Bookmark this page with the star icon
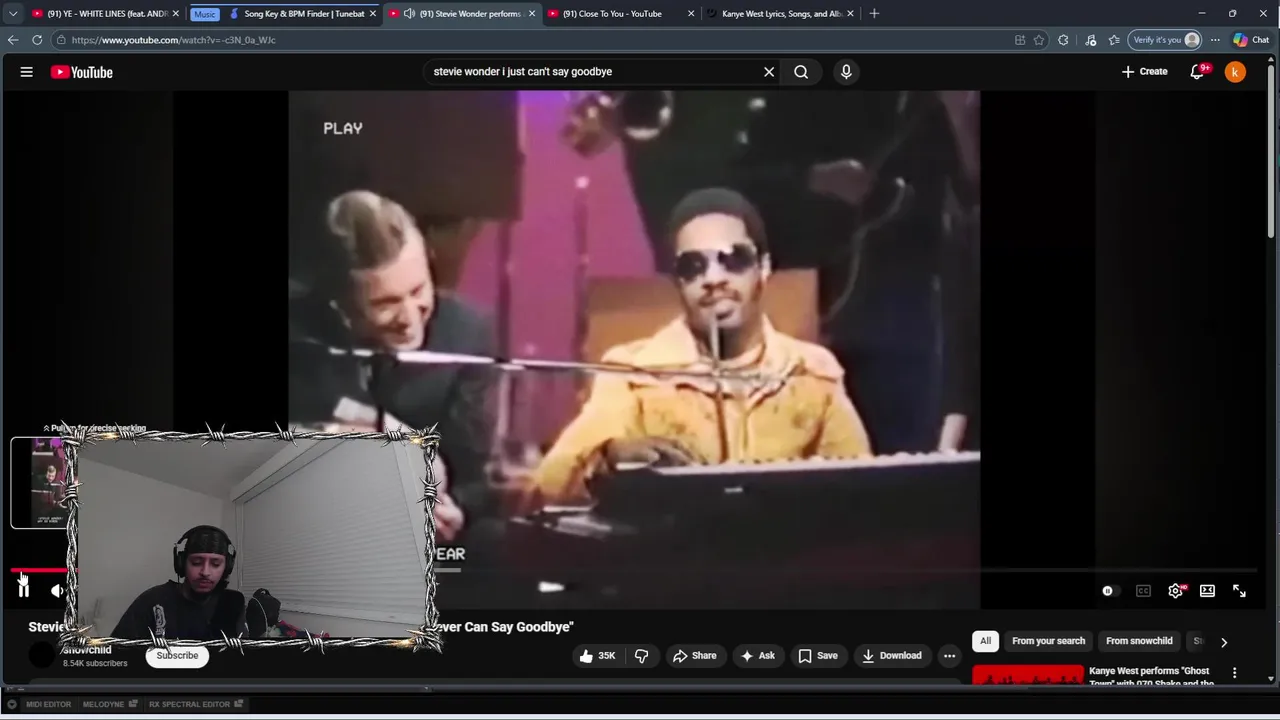Viewport: 1280px width, 720px height. coord(1039,40)
